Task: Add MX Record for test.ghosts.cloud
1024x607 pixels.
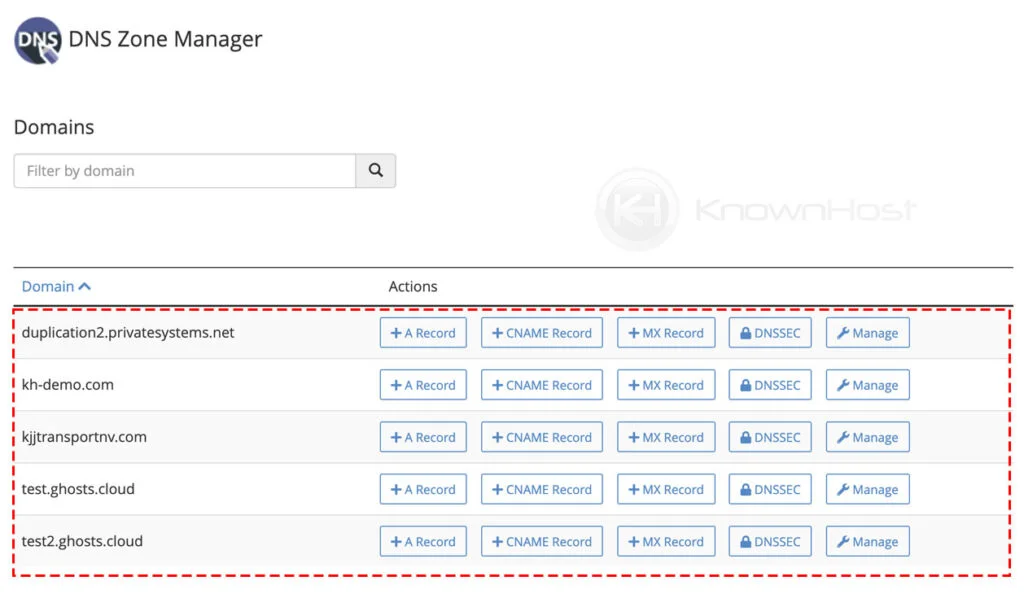Action: click(666, 489)
